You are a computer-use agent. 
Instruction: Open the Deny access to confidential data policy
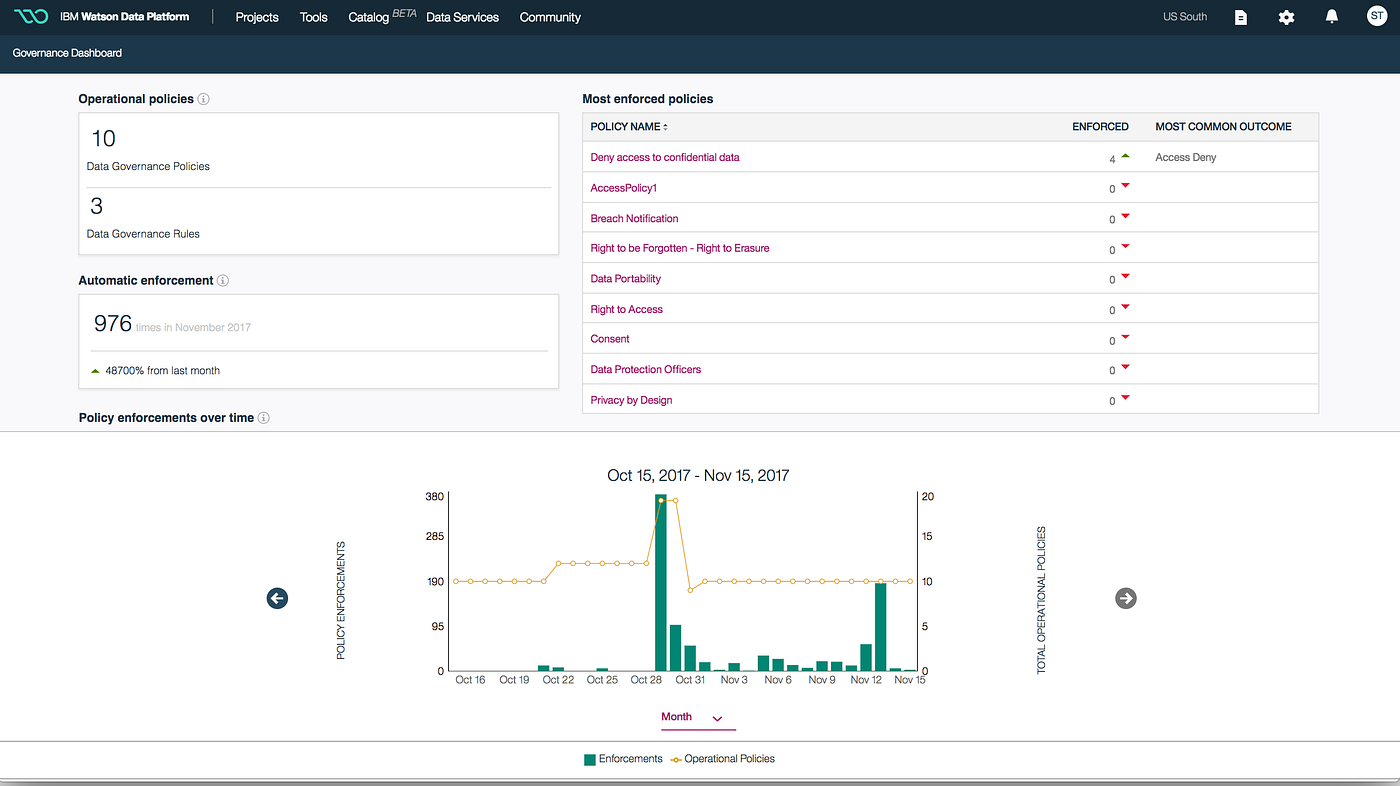coord(664,157)
